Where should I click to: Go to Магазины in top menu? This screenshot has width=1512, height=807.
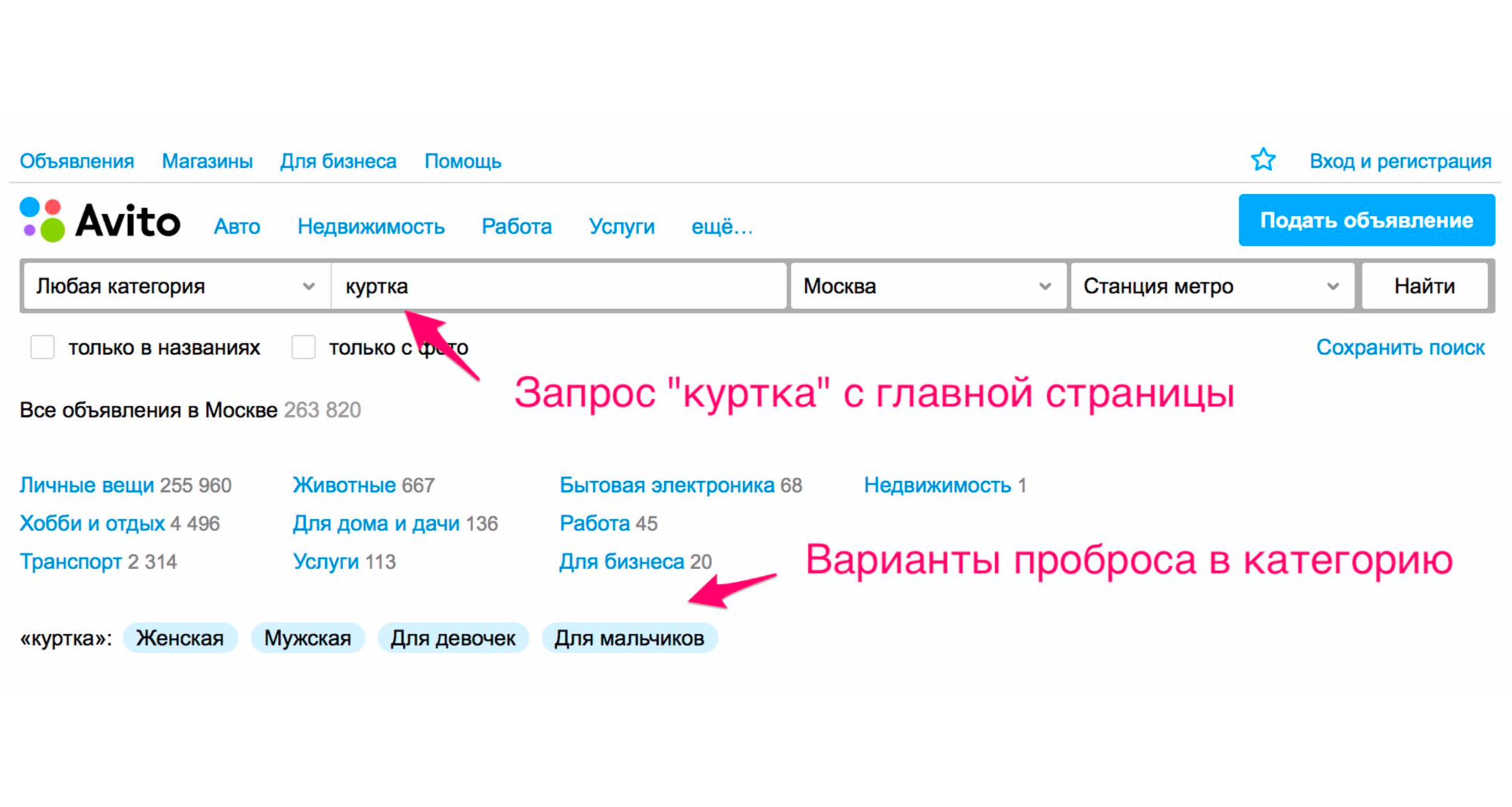(207, 161)
